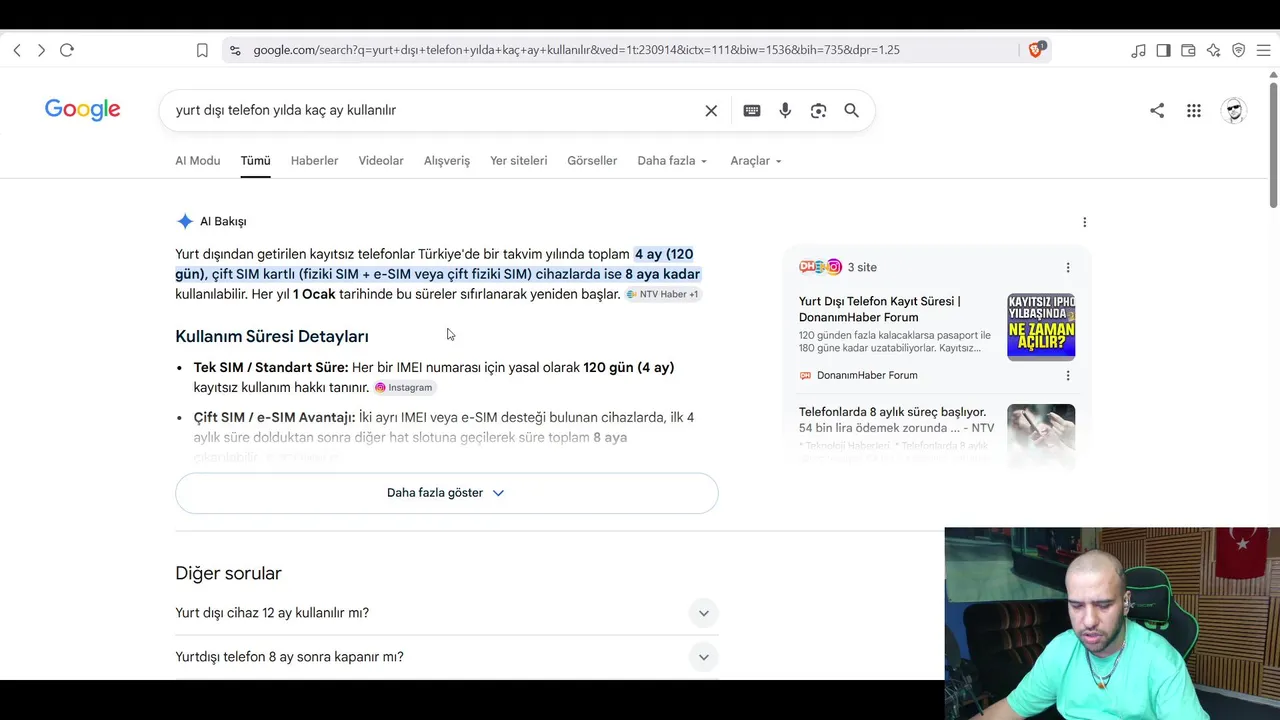The image size is (1280, 720).
Task: Open the Araçlar dropdown
Action: 756,161
